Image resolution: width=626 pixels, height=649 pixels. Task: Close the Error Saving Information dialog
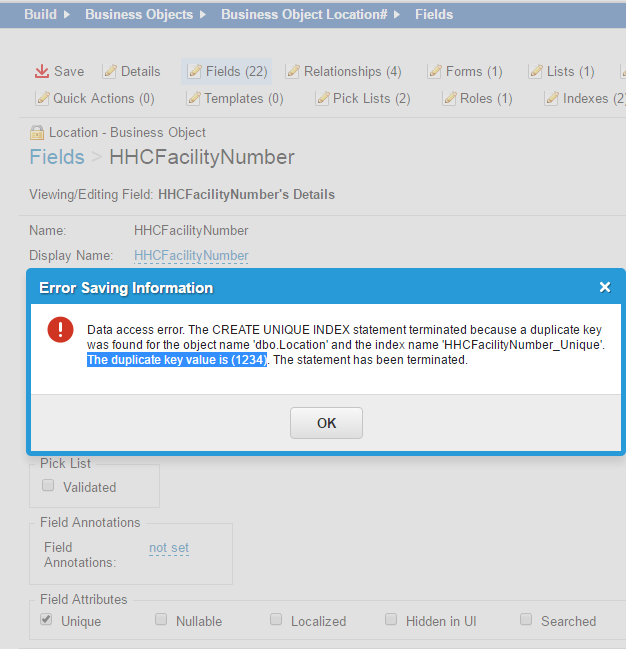point(604,287)
